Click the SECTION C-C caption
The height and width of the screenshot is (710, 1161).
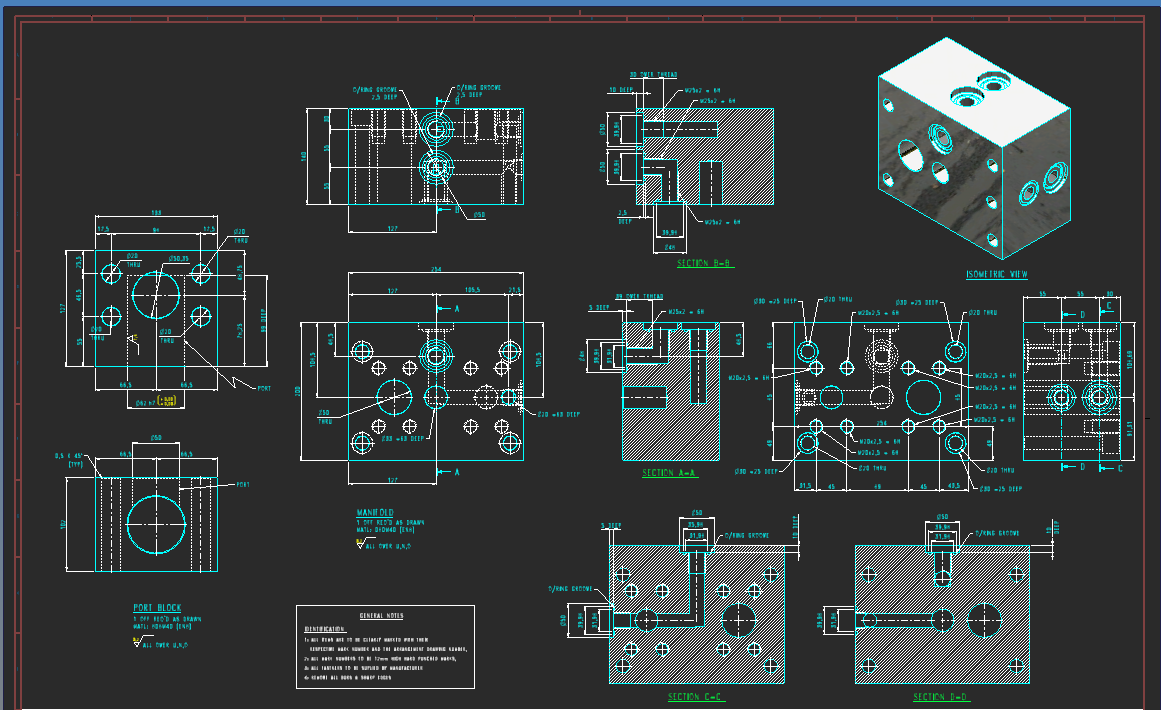pyautogui.click(x=696, y=697)
